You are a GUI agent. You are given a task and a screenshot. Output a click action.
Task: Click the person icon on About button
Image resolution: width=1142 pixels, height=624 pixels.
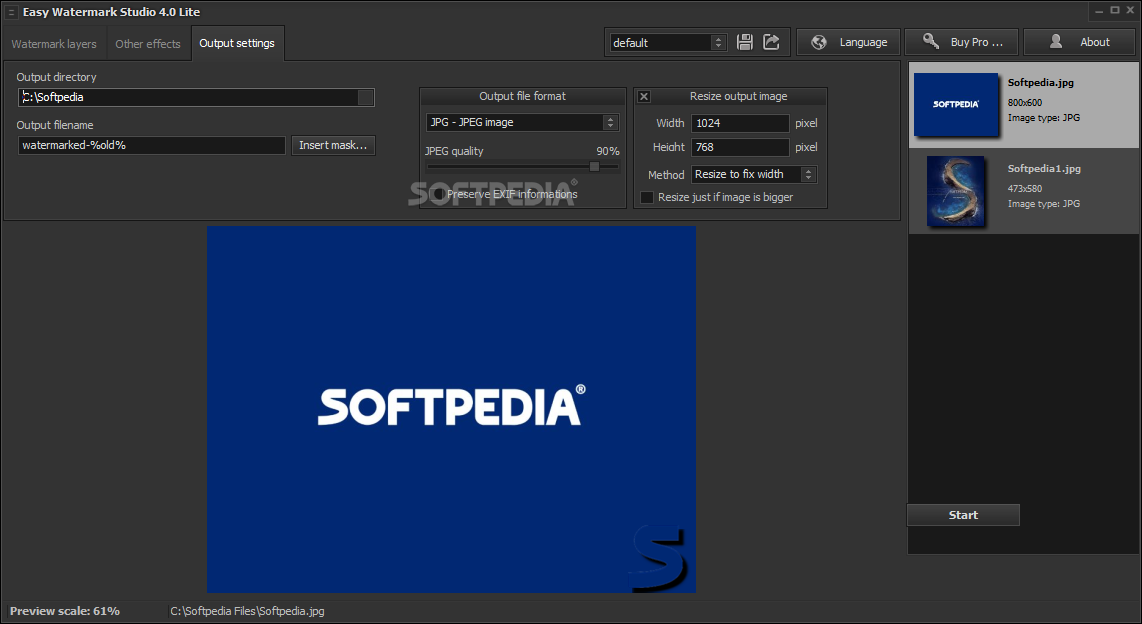pos(1055,42)
